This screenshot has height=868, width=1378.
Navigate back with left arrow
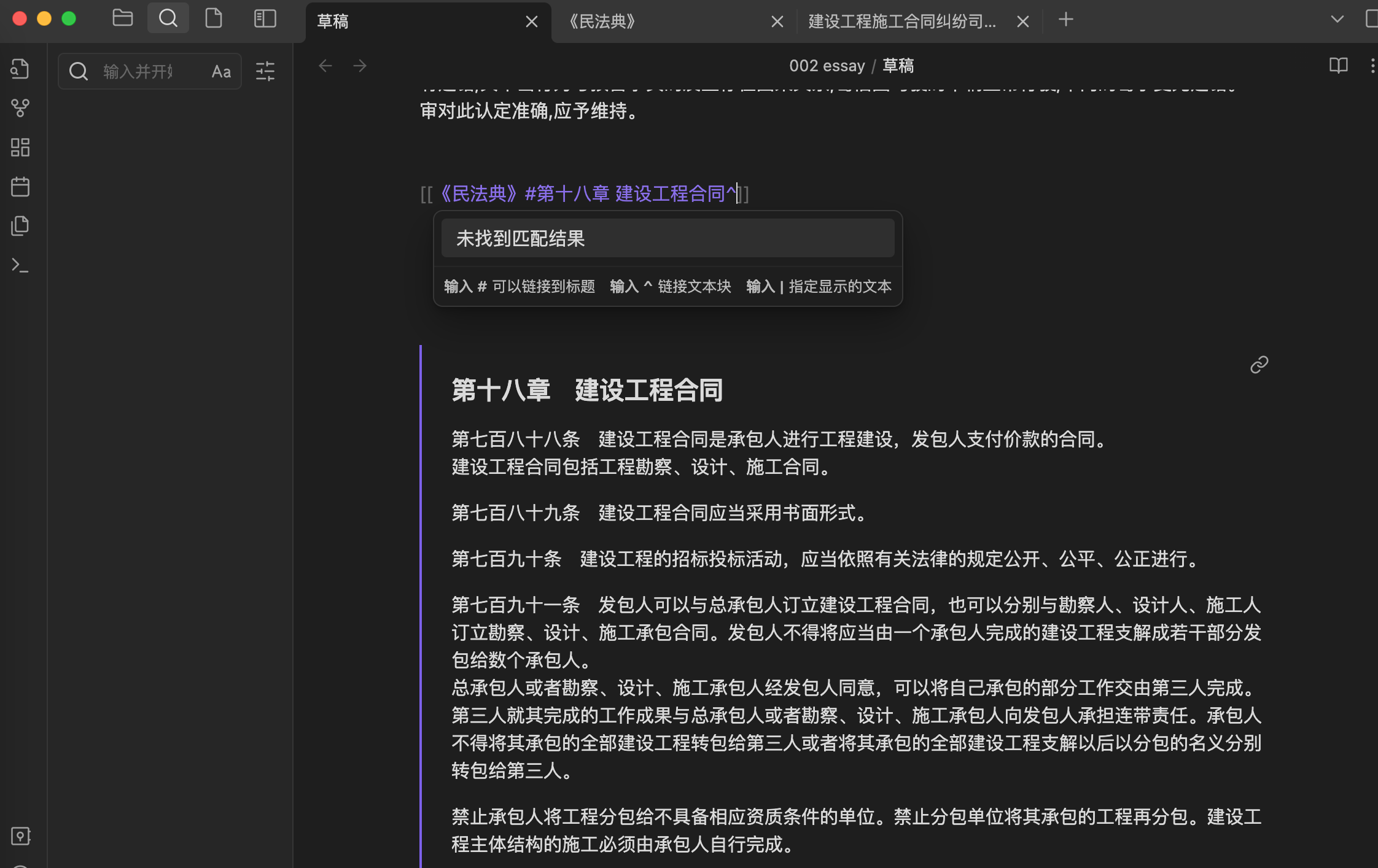(325, 66)
